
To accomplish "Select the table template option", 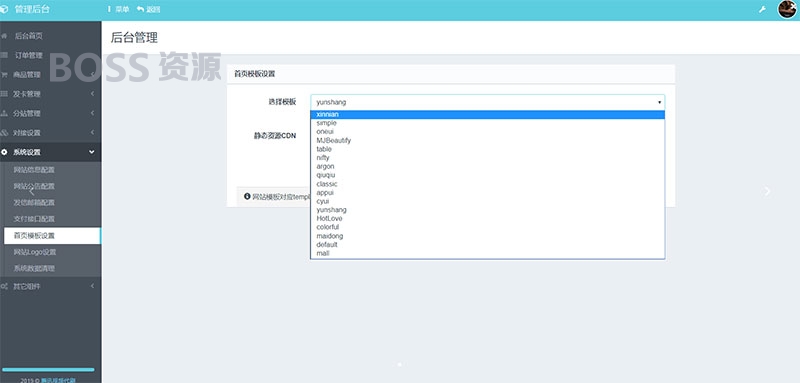I will 487,149.
